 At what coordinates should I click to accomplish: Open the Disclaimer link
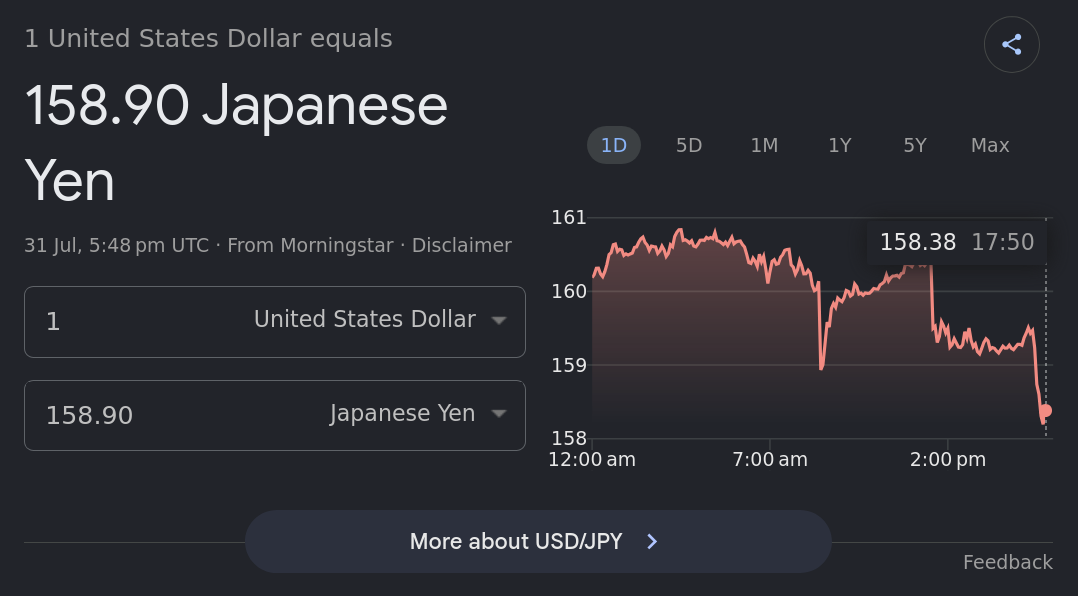[461, 245]
